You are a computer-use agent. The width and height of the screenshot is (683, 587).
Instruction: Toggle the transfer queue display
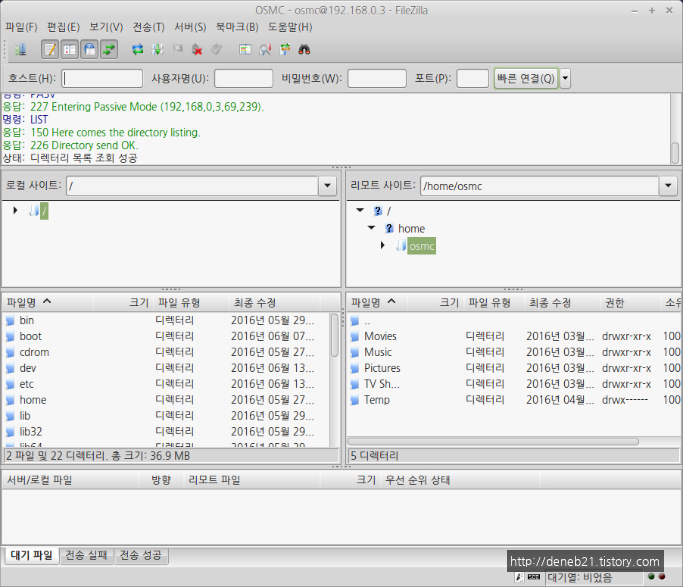click(x=108, y=49)
